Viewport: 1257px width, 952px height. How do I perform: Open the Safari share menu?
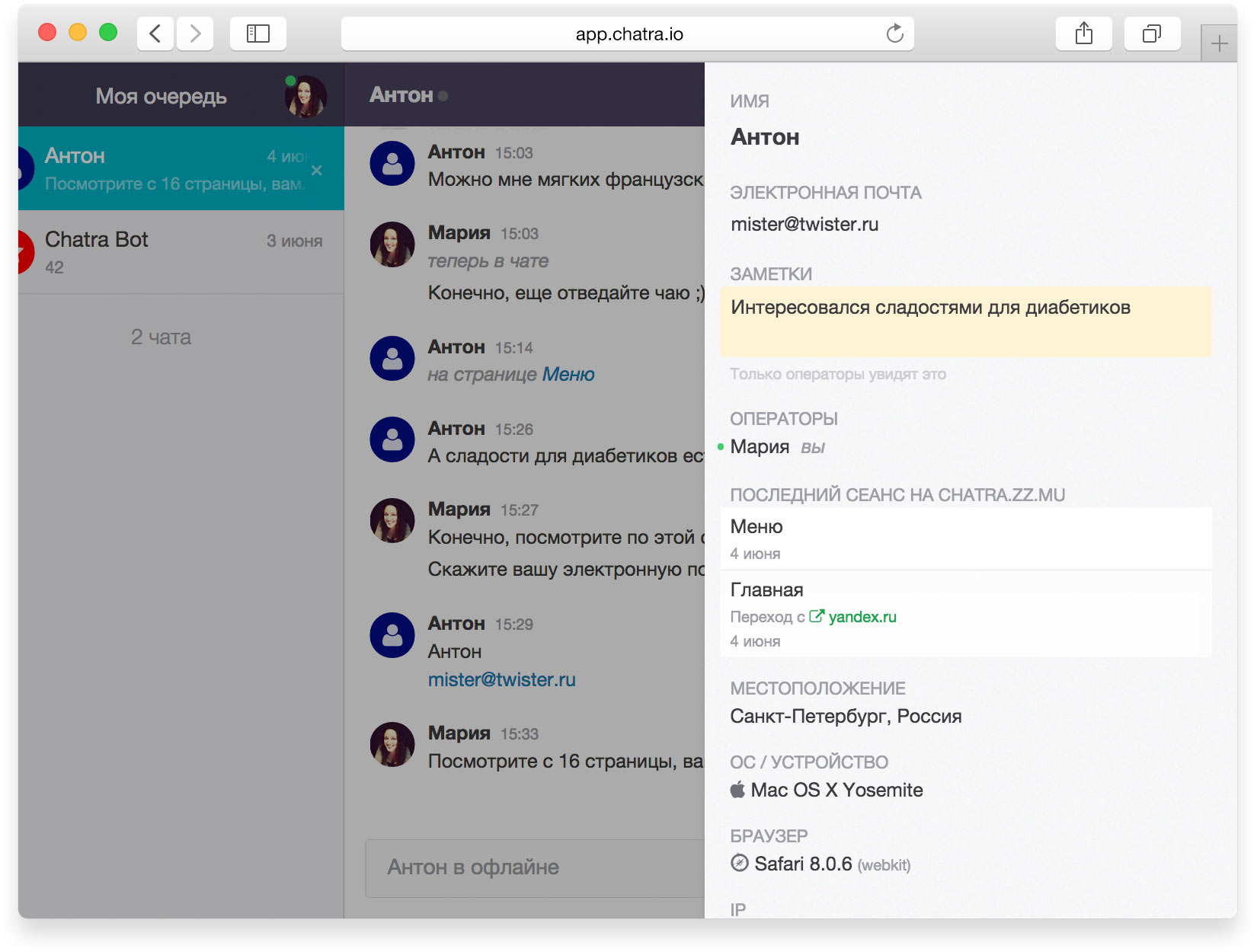(x=1083, y=34)
